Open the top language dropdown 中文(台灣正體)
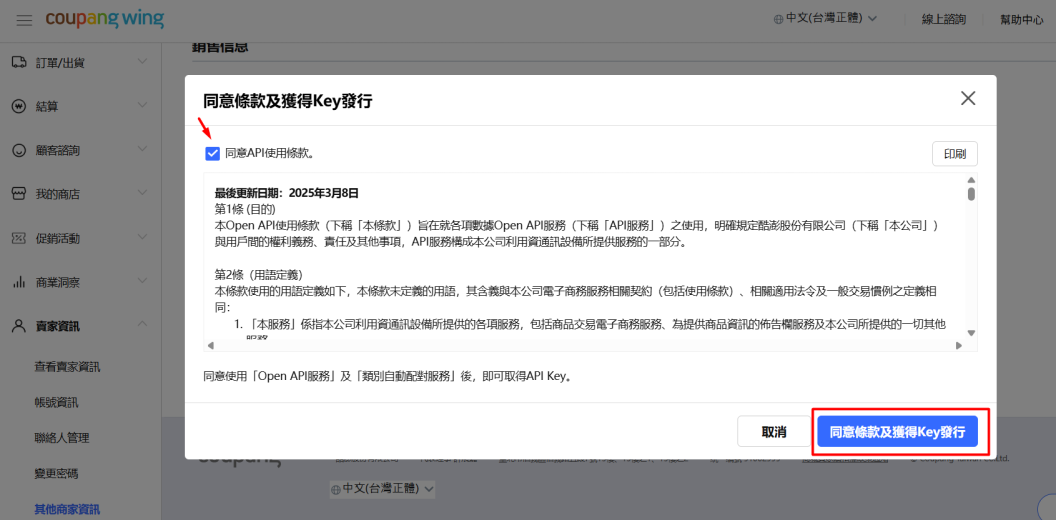 click(825, 19)
